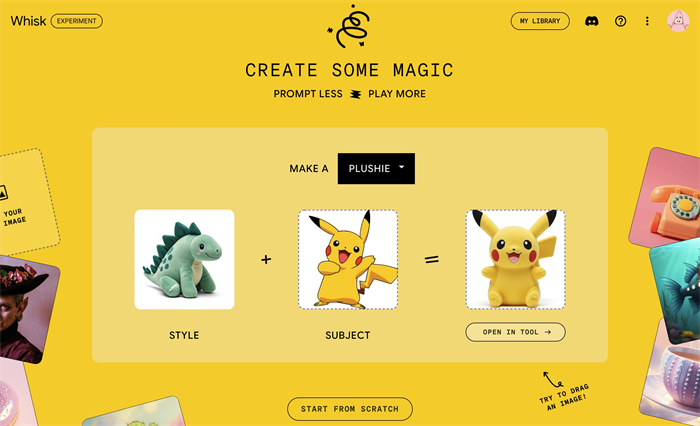Click the Experiment badge
Viewport: 700px width, 426px height.
[x=76, y=21]
